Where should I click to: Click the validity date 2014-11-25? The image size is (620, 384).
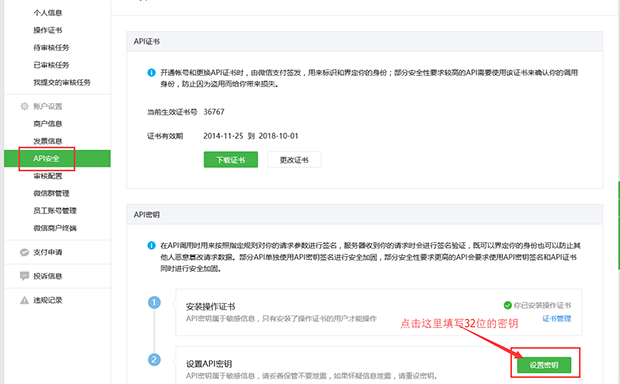click(223, 136)
